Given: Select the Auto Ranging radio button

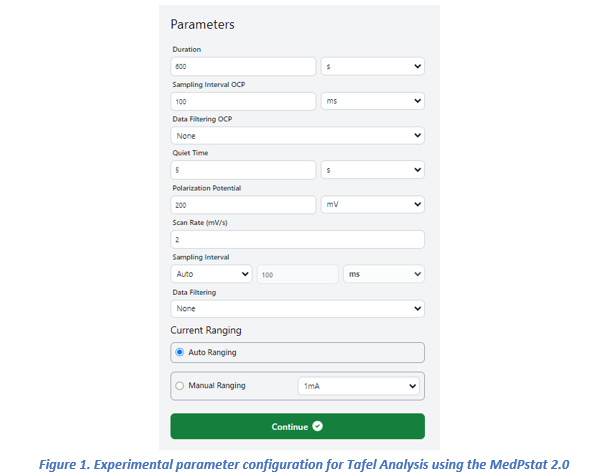Looking at the screenshot, I should [x=180, y=352].
